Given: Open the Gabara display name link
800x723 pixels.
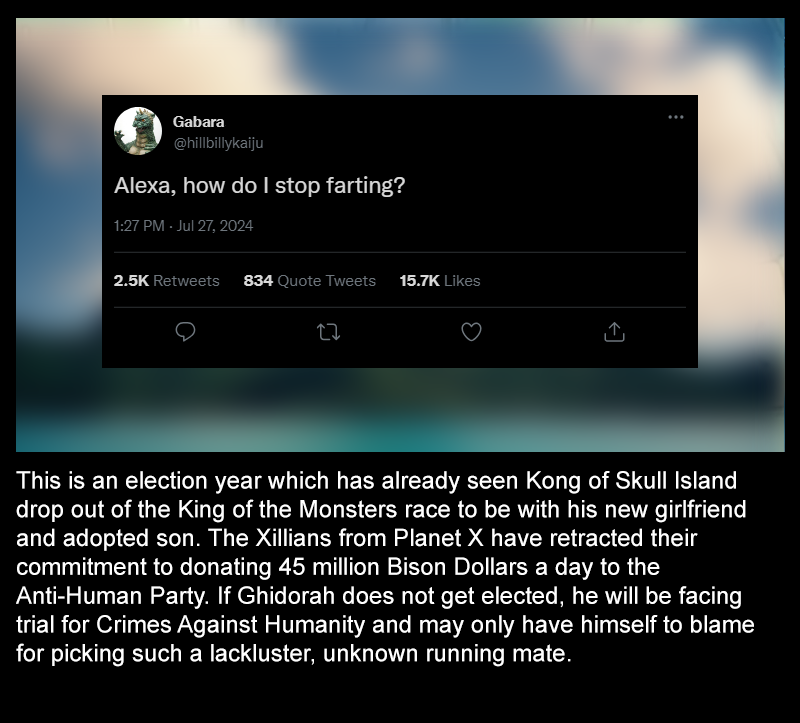Looking at the screenshot, I should [198, 122].
